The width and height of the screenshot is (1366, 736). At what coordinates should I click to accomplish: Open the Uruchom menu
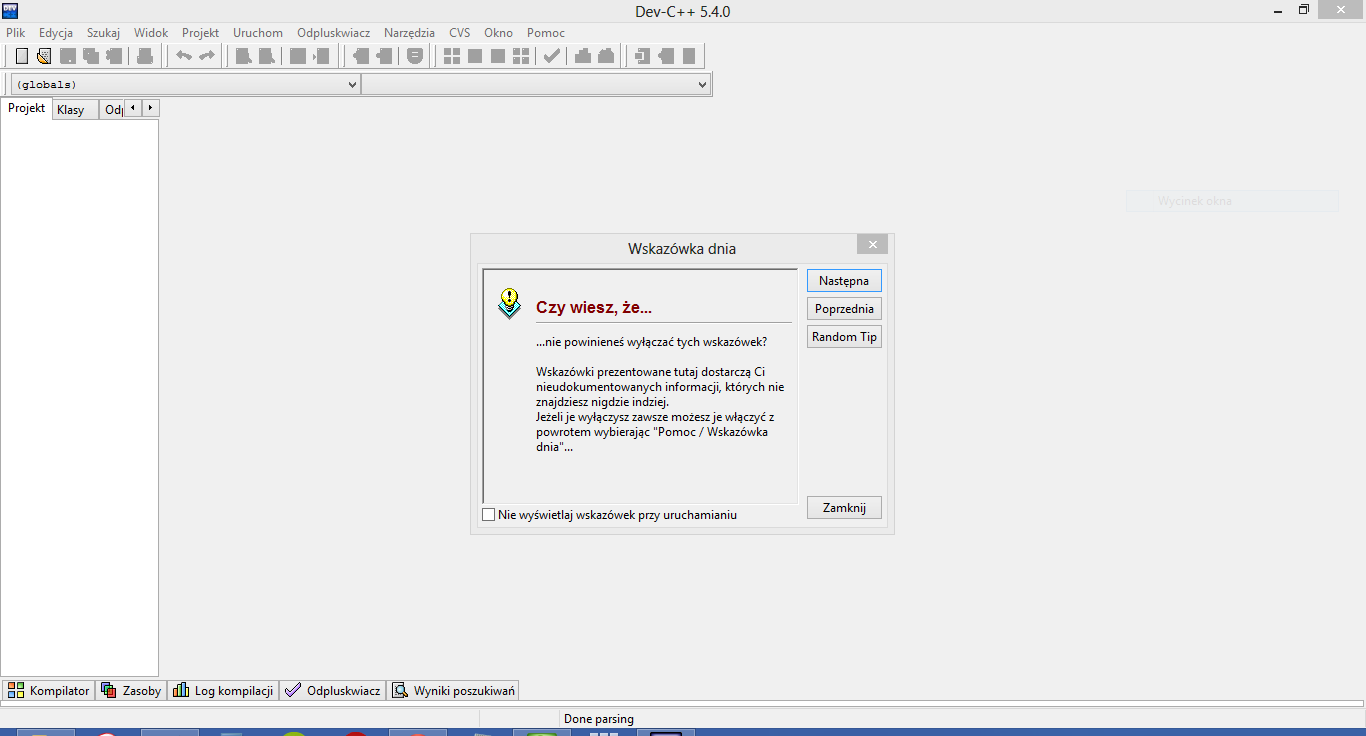(x=258, y=33)
